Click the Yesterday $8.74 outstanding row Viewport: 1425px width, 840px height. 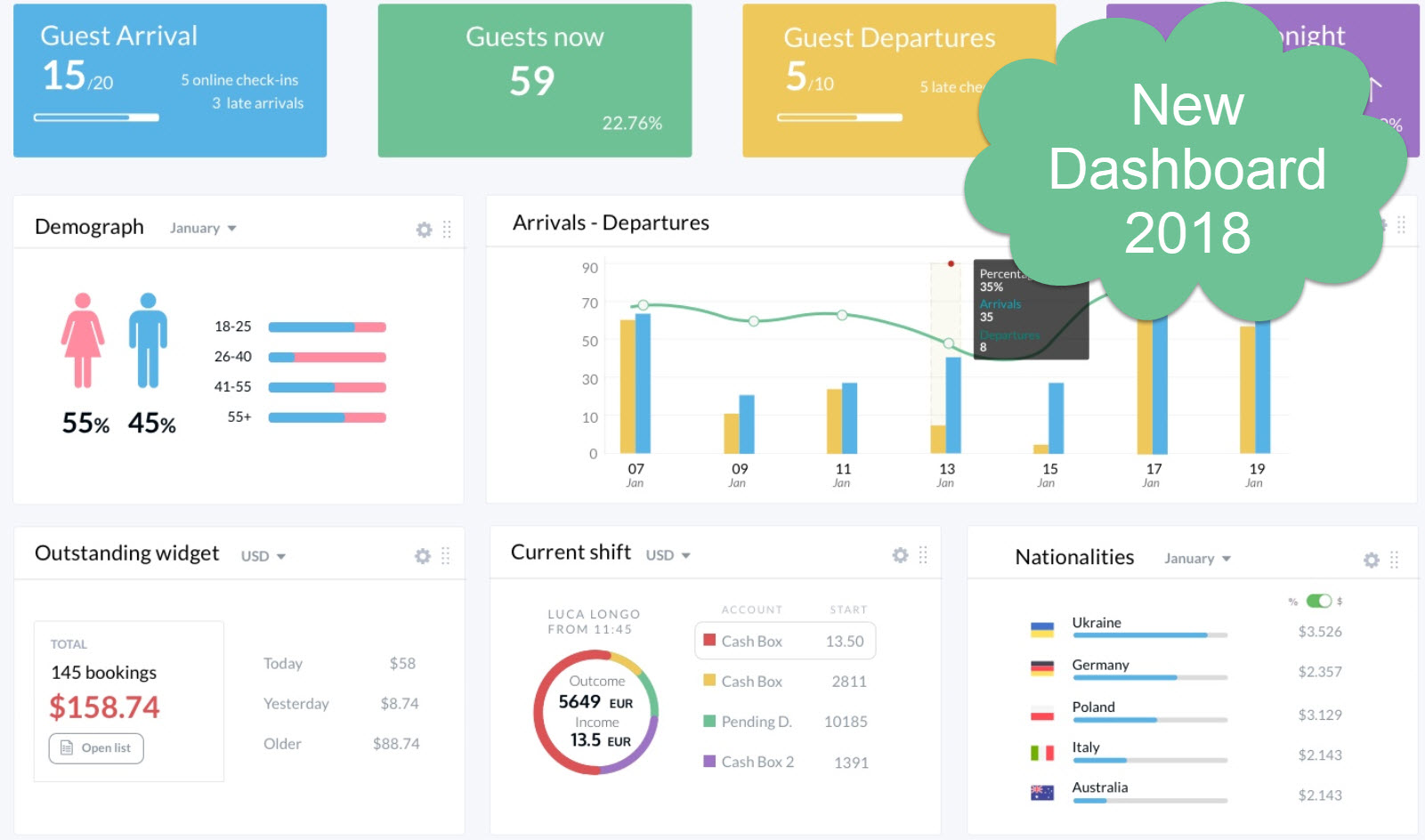341,704
